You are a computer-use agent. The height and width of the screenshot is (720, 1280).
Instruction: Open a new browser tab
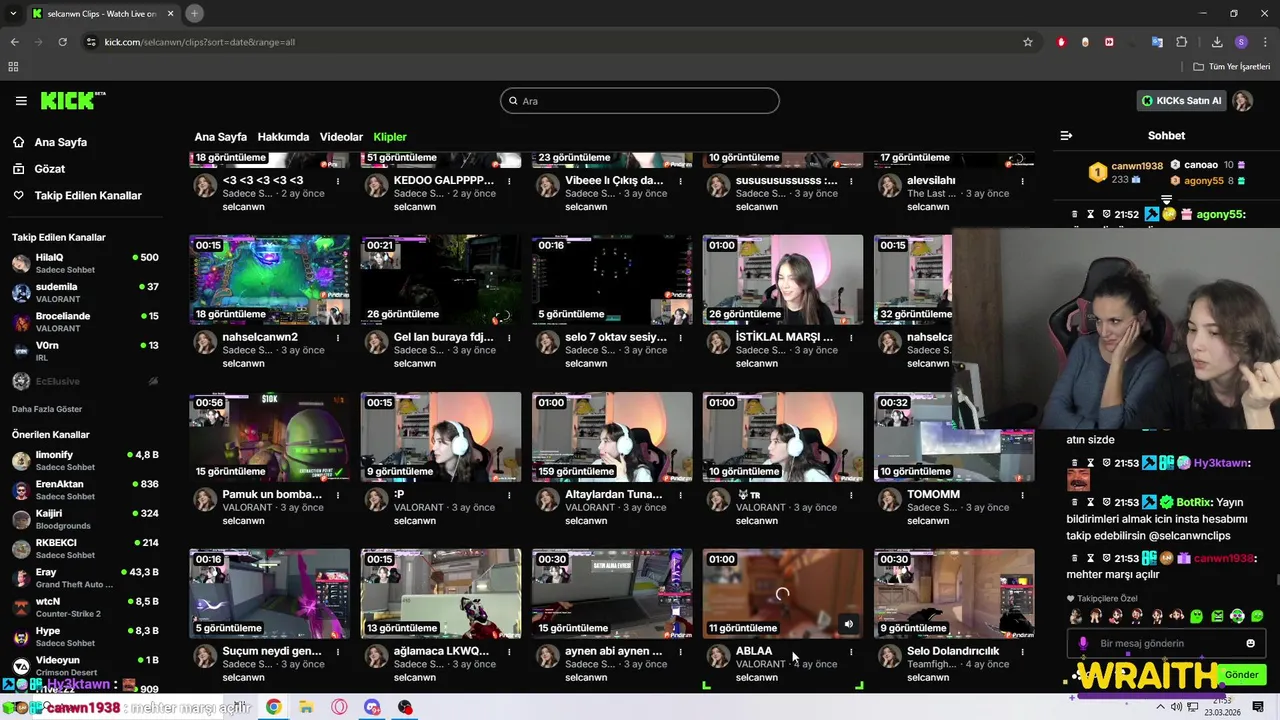[x=194, y=13]
